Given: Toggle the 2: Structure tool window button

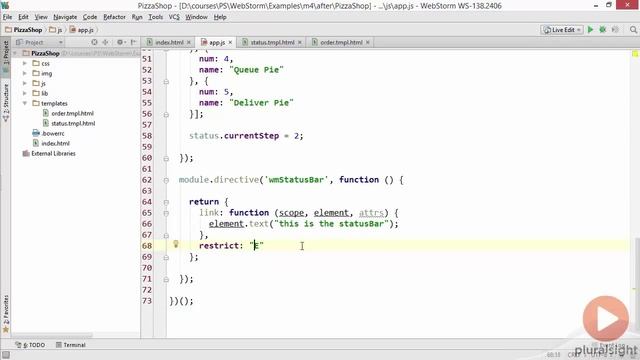Looking at the screenshot, I should (x=6, y=103).
